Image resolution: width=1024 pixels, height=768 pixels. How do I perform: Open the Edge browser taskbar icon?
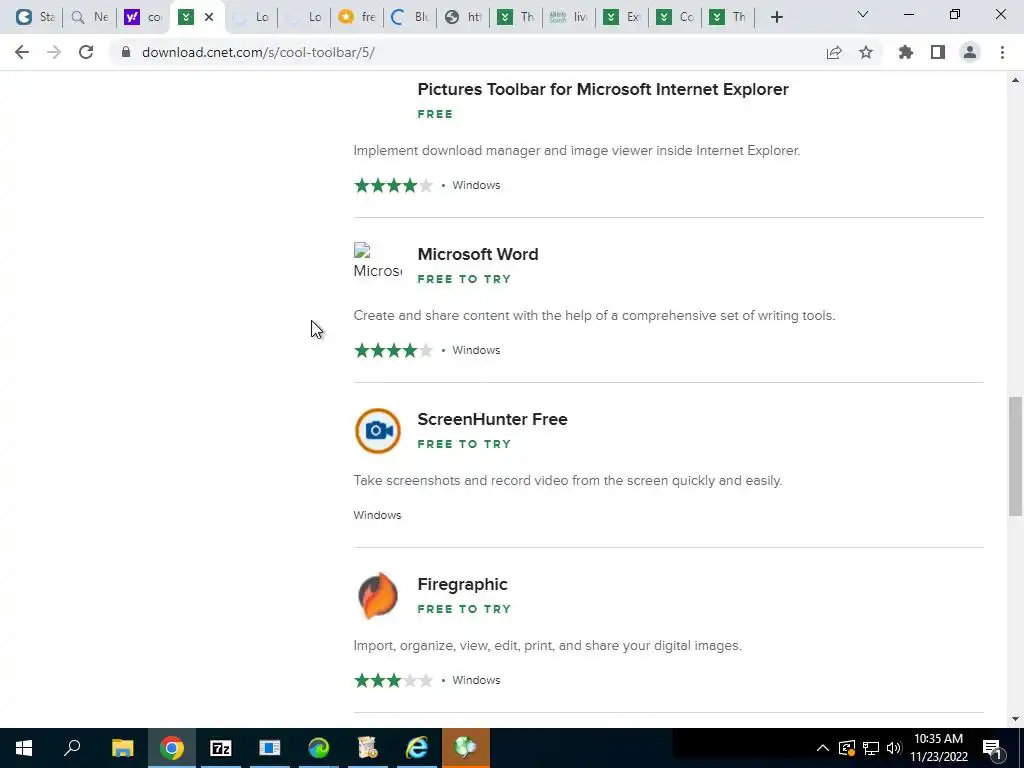[319, 748]
